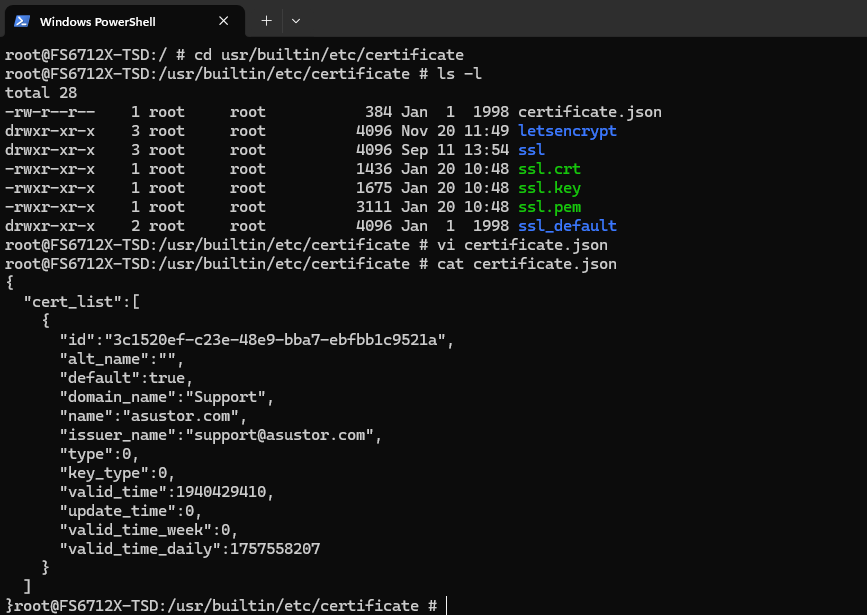Image resolution: width=867 pixels, height=615 pixels.
Task: Click certificate.json in the ls output
Action: [x=589, y=112]
